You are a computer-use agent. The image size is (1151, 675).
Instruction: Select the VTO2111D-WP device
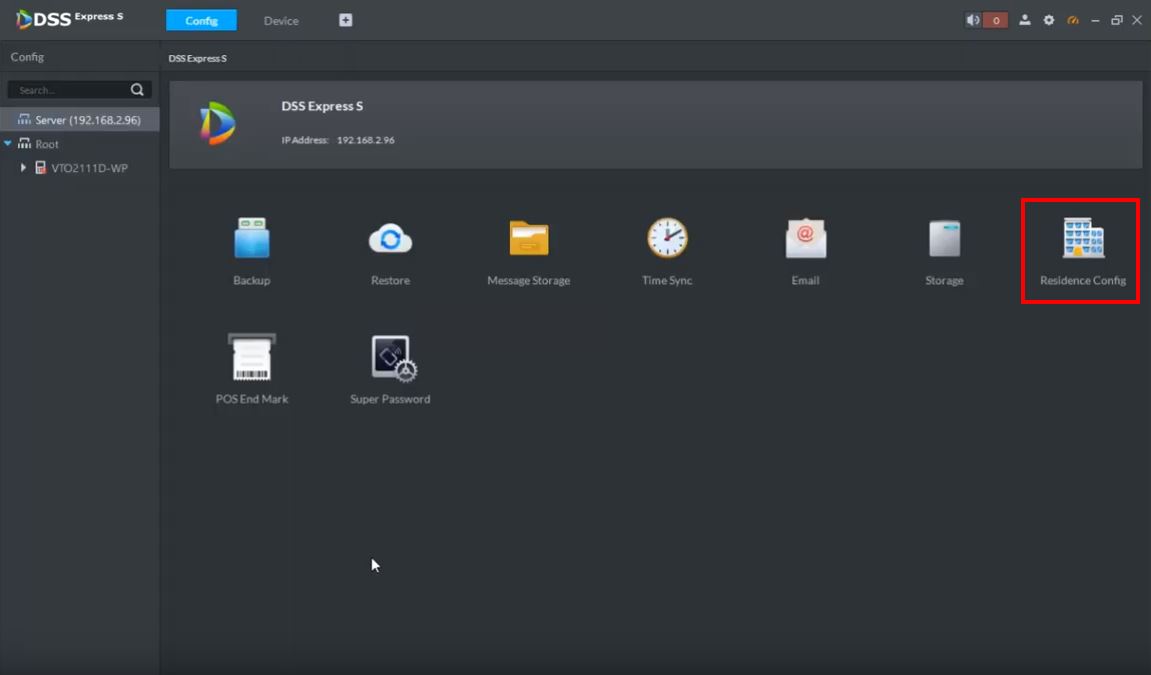click(x=89, y=168)
